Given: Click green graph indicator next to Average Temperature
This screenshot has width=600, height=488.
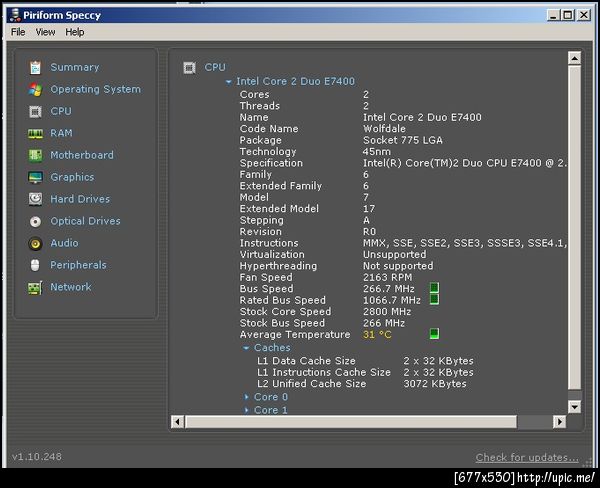Looking at the screenshot, I should pyautogui.click(x=434, y=333).
